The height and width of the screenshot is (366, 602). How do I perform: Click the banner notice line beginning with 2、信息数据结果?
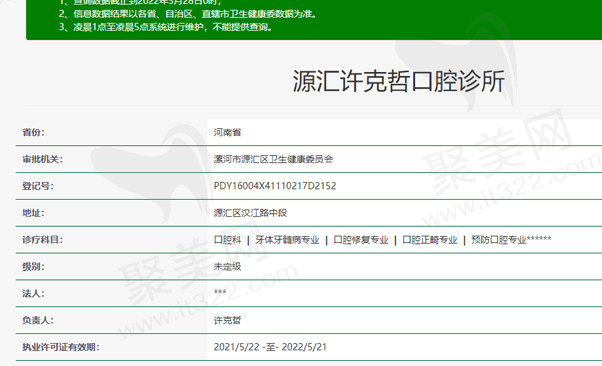pyautogui.click(x=188, y=14)
